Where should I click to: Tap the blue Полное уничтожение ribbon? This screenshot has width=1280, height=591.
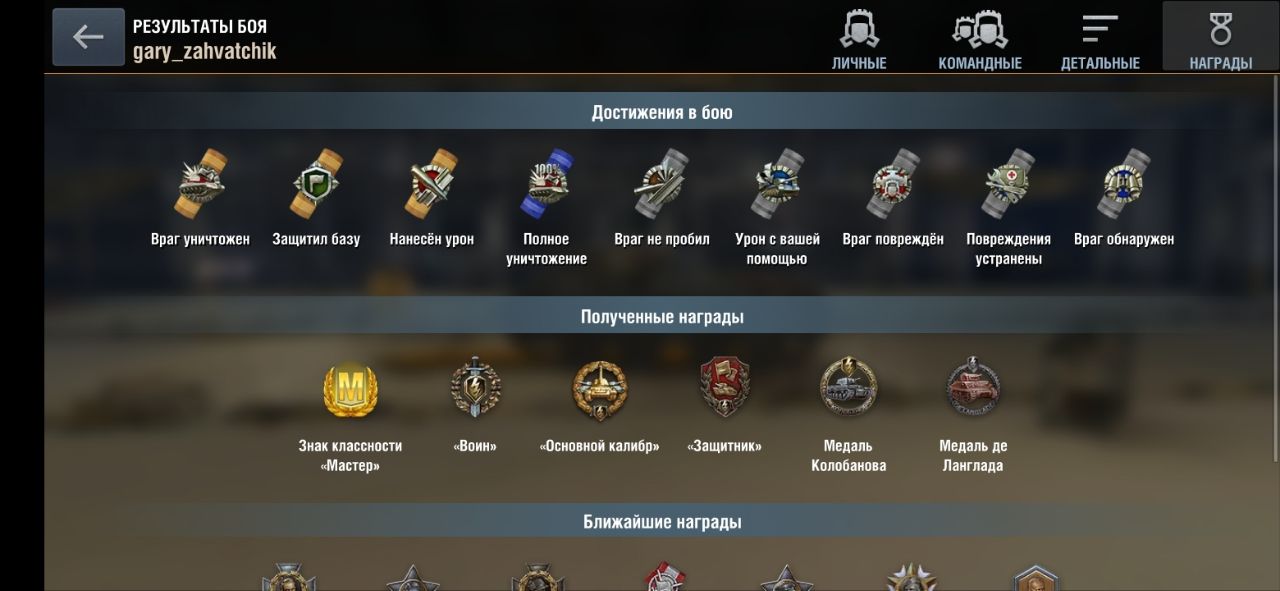click(x=546, y=184)
